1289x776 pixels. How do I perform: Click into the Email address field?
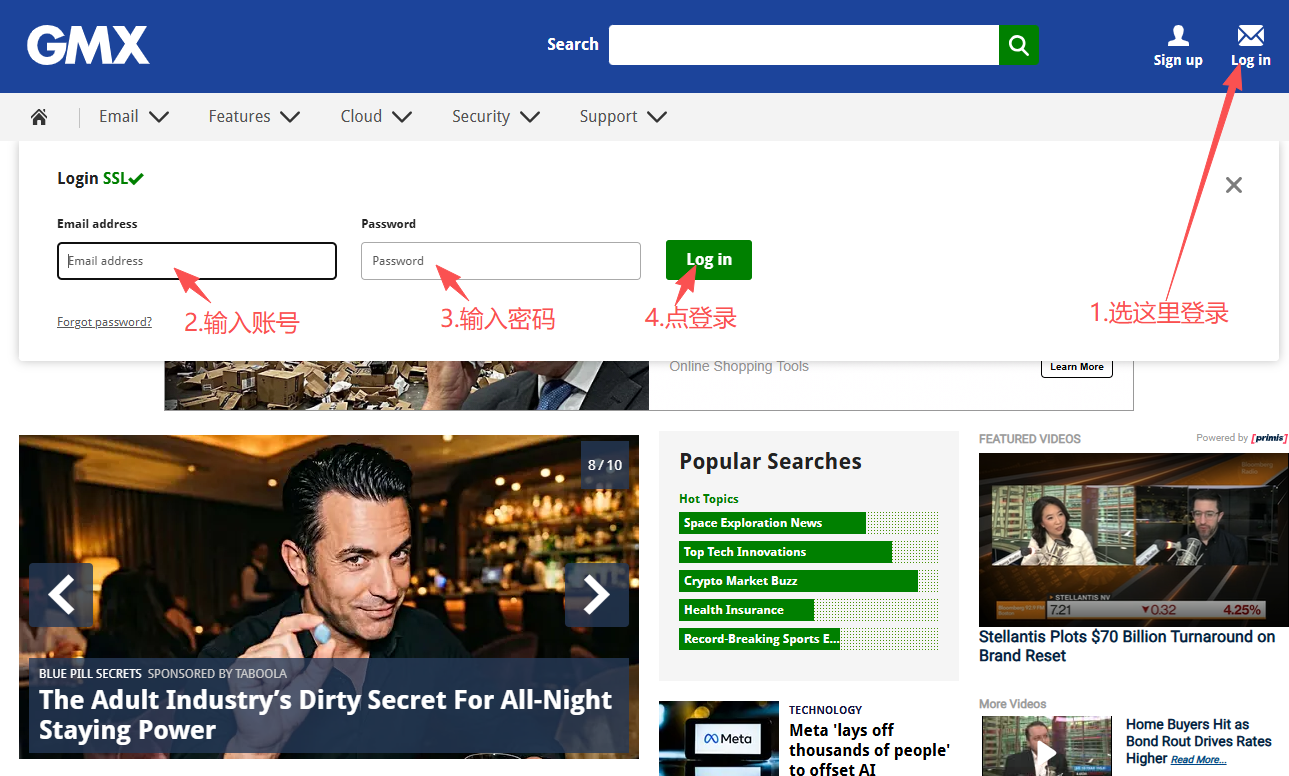coord(197,261)
